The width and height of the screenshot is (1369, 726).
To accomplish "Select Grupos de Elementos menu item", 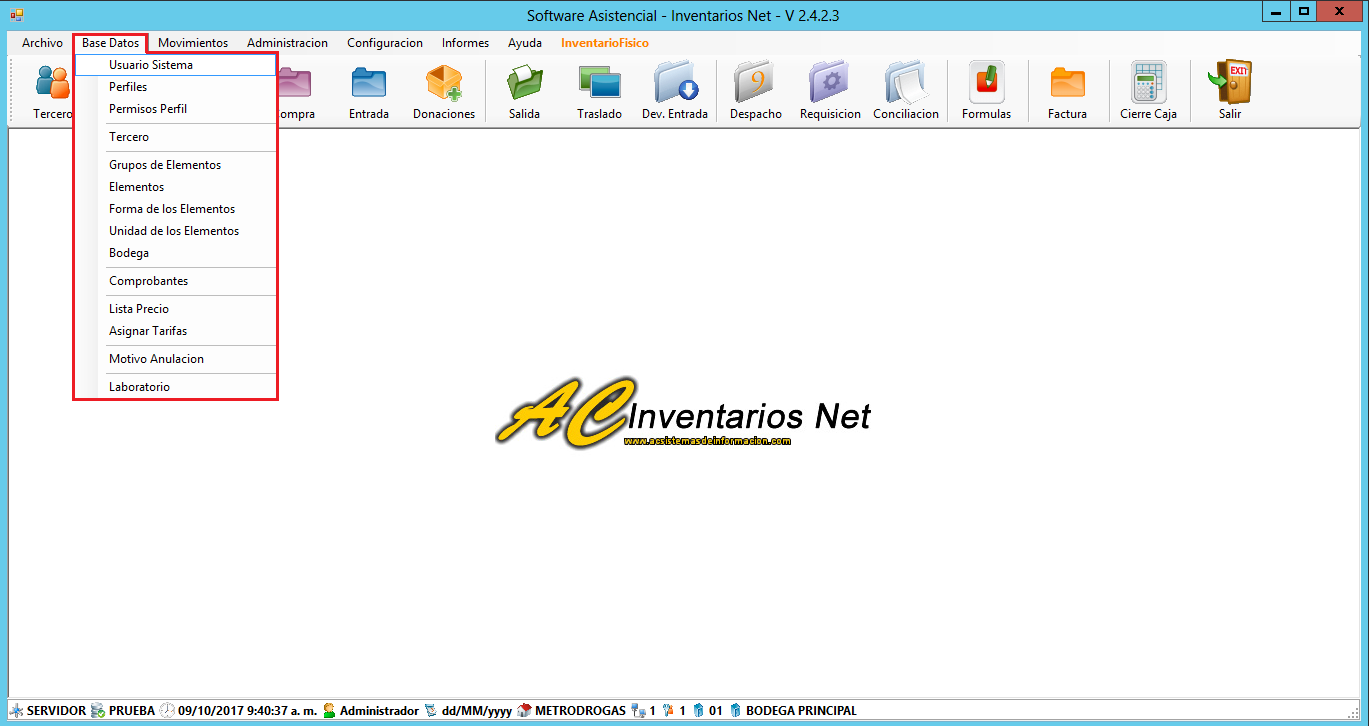I will click(165, 165).
